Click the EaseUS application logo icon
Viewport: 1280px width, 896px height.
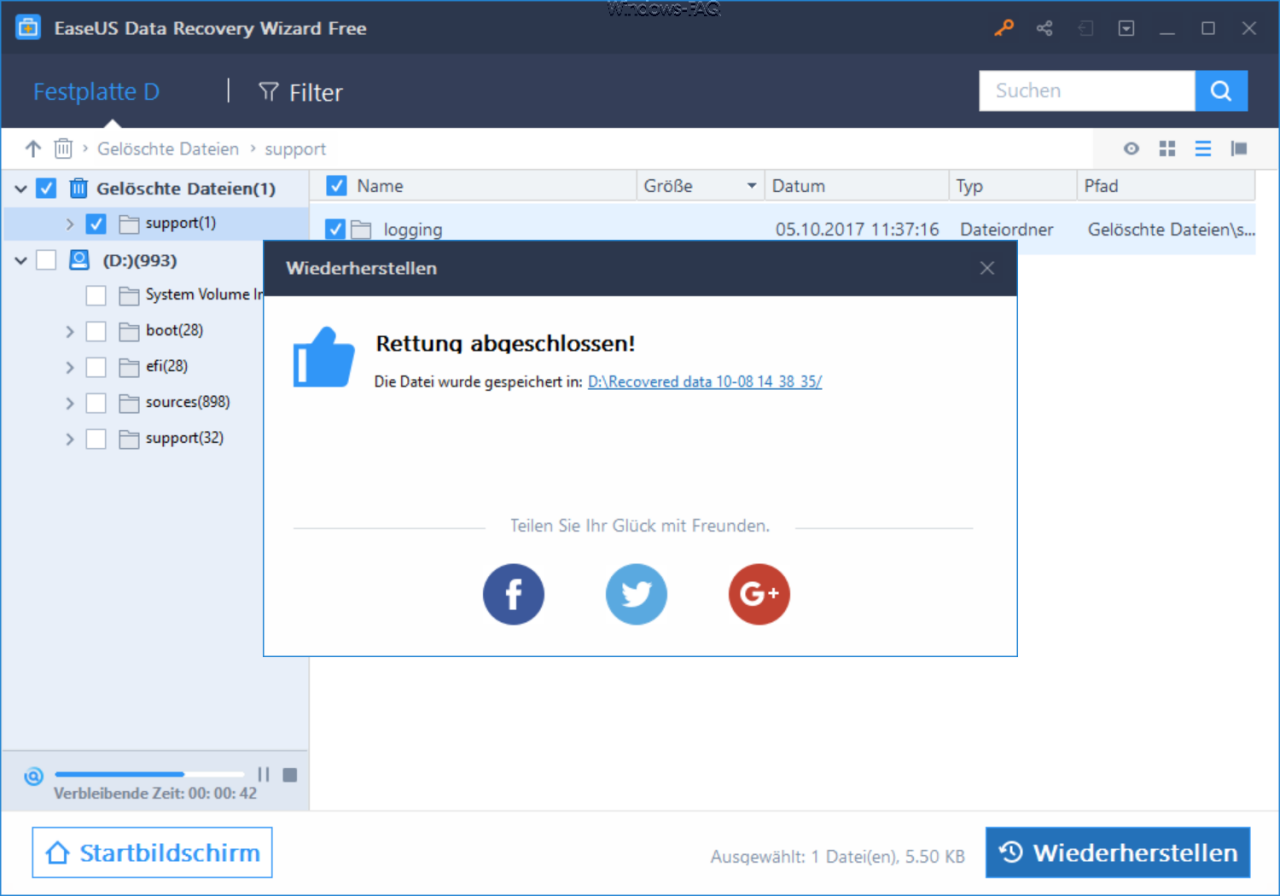pyautogui.click(x=28, y=28)
